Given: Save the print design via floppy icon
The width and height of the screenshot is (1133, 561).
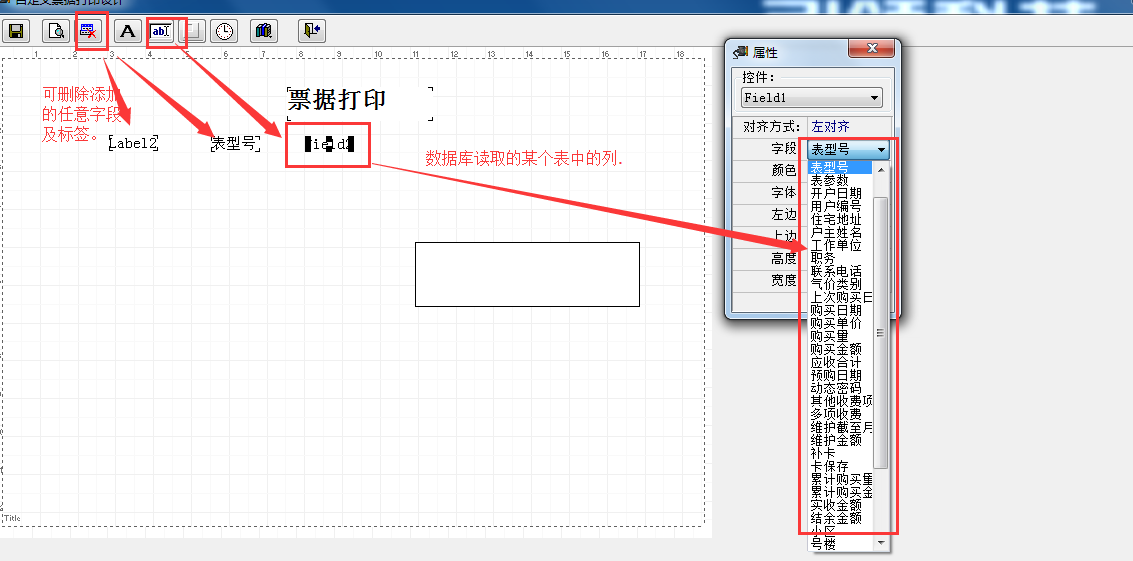Looking at the screenshot, I should 15,31.
